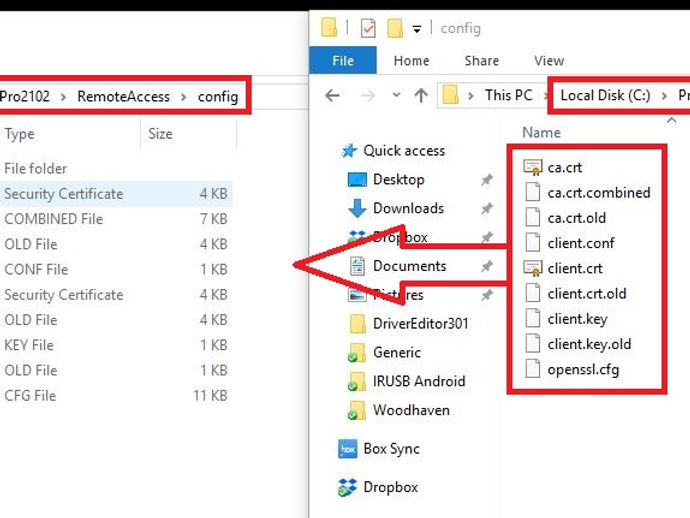Screen dimensions: 690x518
Task: Switch to the Home ribbon tab
Action: coord(411,60)
